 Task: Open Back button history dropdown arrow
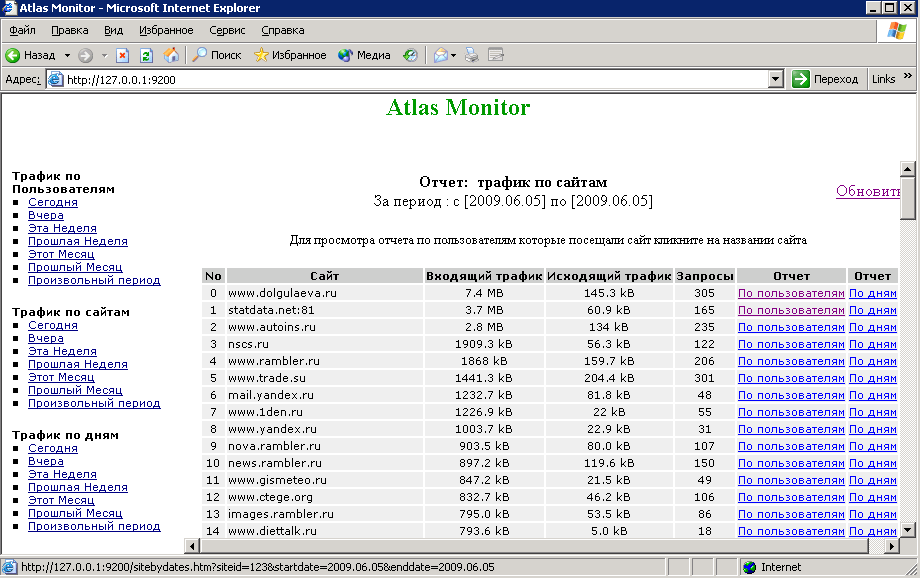click(x=67, y=55)
